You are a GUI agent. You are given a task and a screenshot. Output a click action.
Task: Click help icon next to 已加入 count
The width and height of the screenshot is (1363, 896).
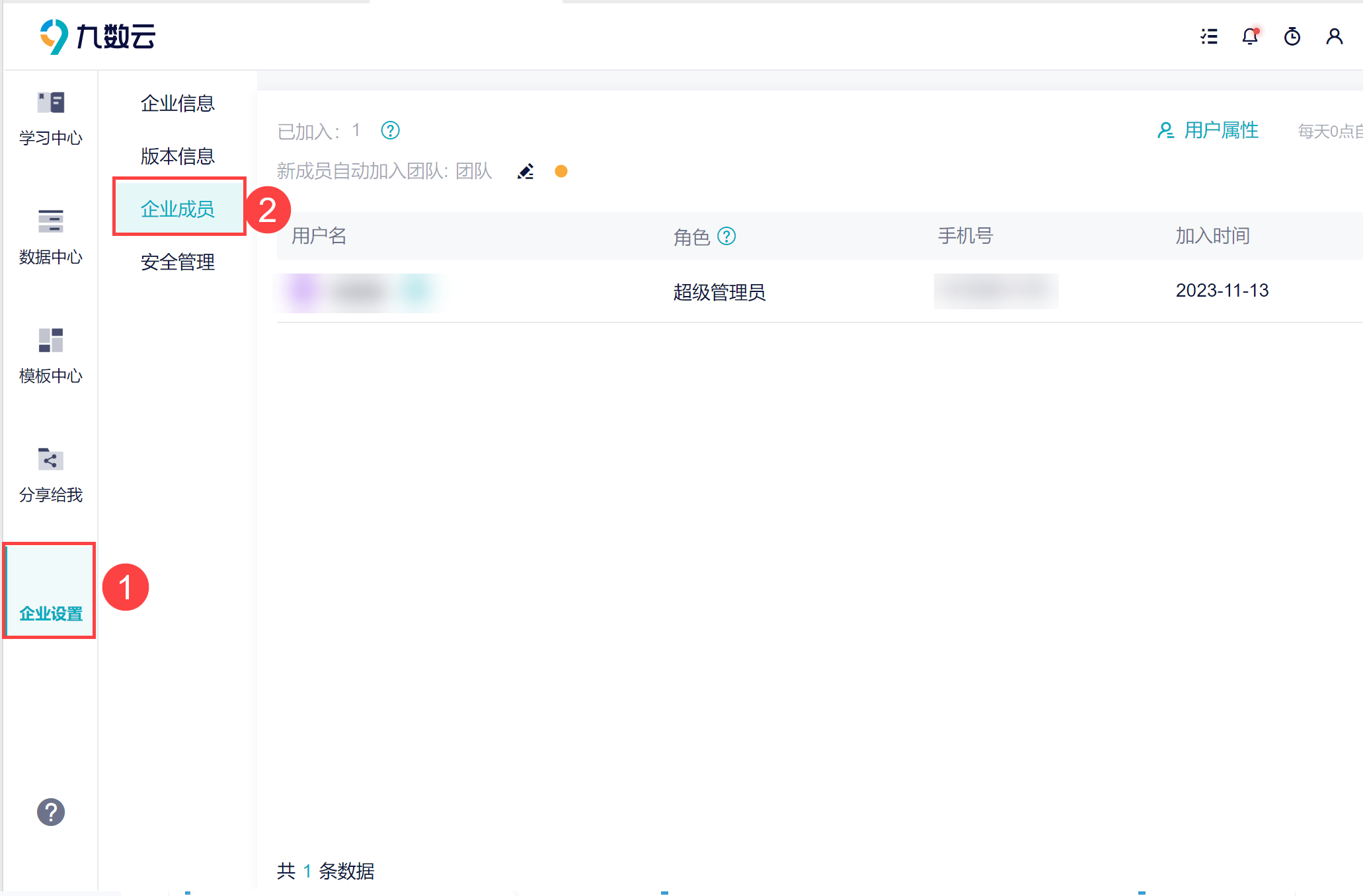390,131
